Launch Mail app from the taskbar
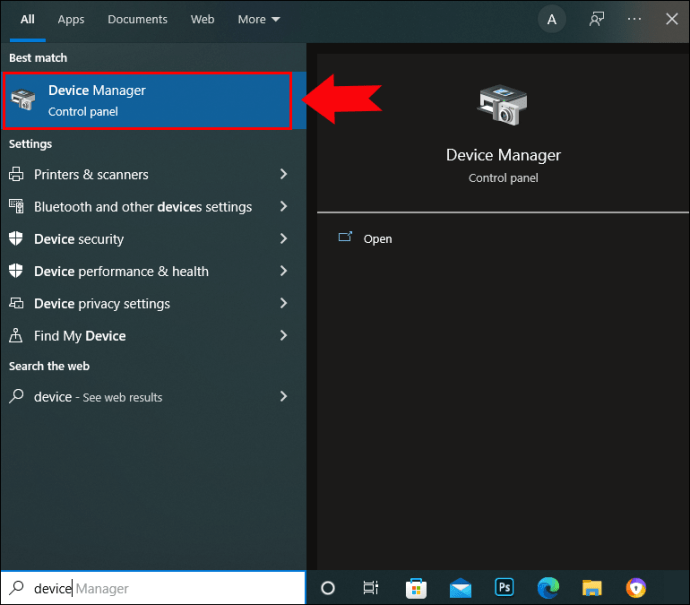The height and width of the screenshot is (605, 690). point(460,588)
